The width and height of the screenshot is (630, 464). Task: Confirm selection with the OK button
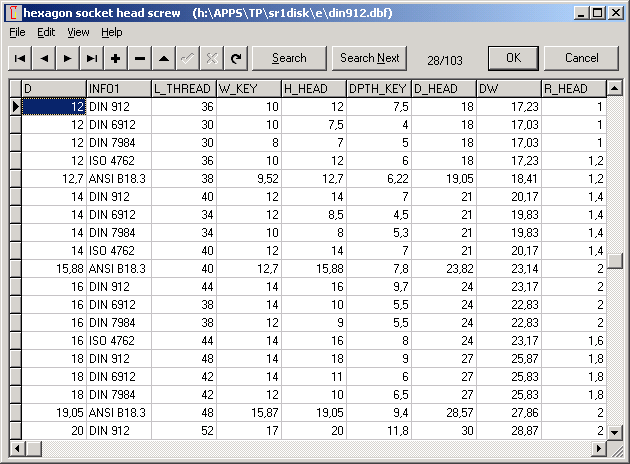point(513,58)
